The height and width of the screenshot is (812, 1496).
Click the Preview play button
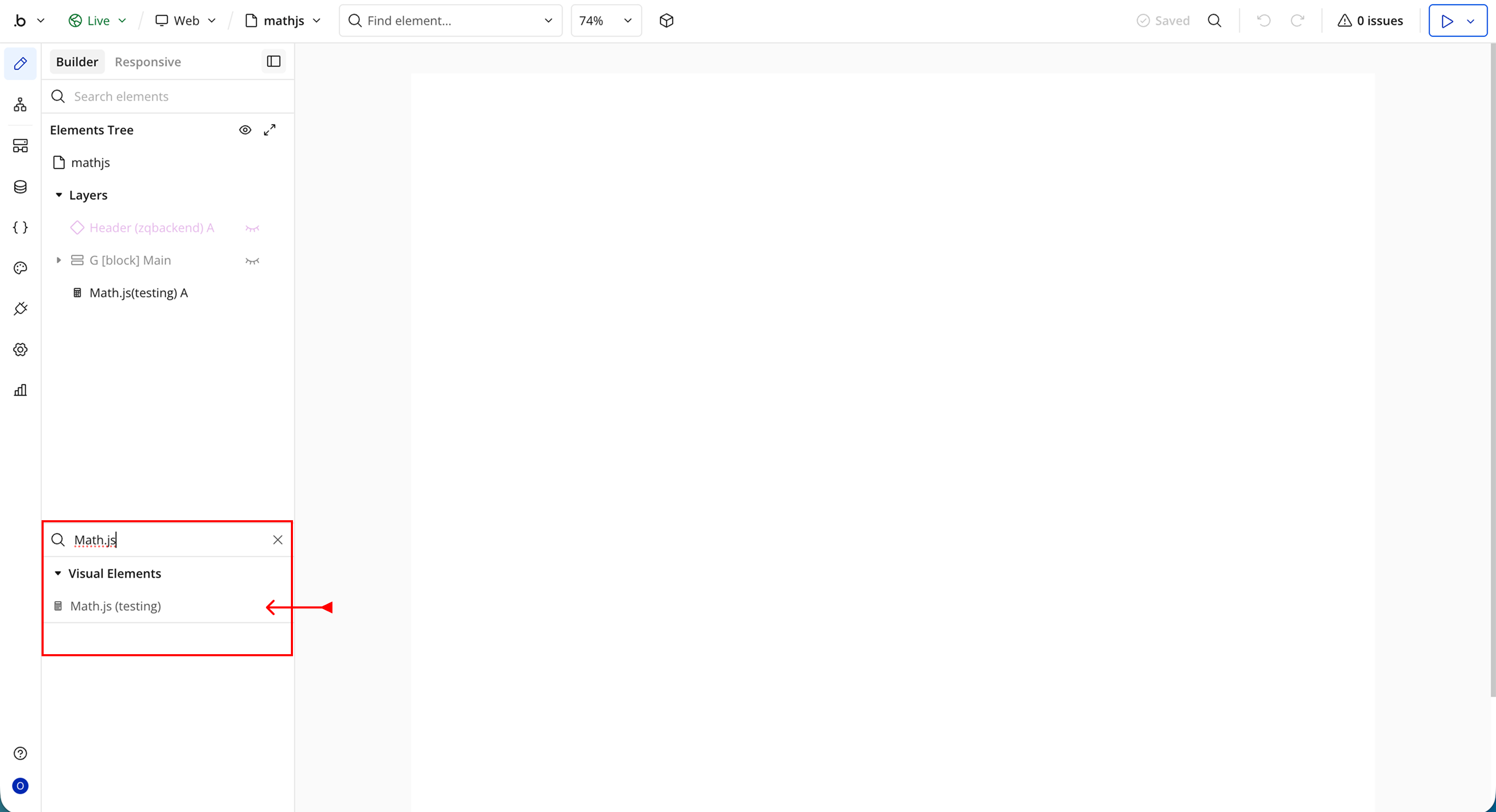point(1447,21)
